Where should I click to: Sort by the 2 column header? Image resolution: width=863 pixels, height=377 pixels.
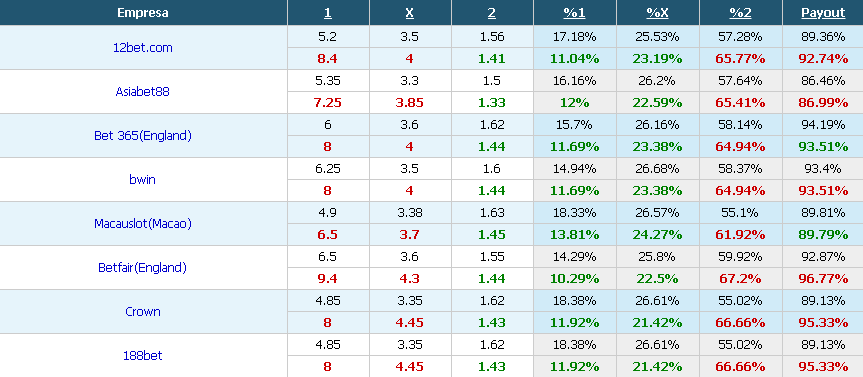(x=491, y=13)
